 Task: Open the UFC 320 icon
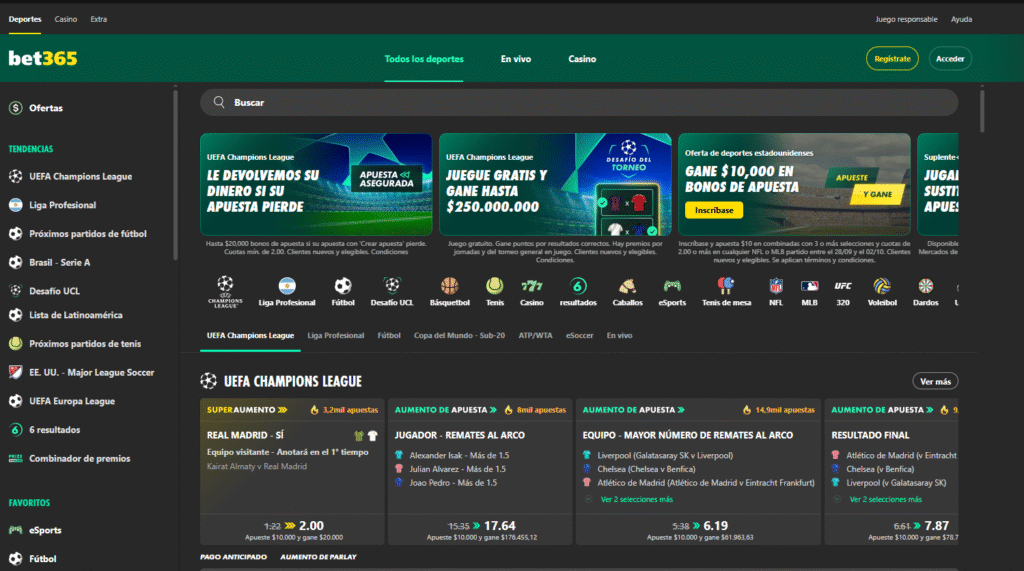[842, 286]
